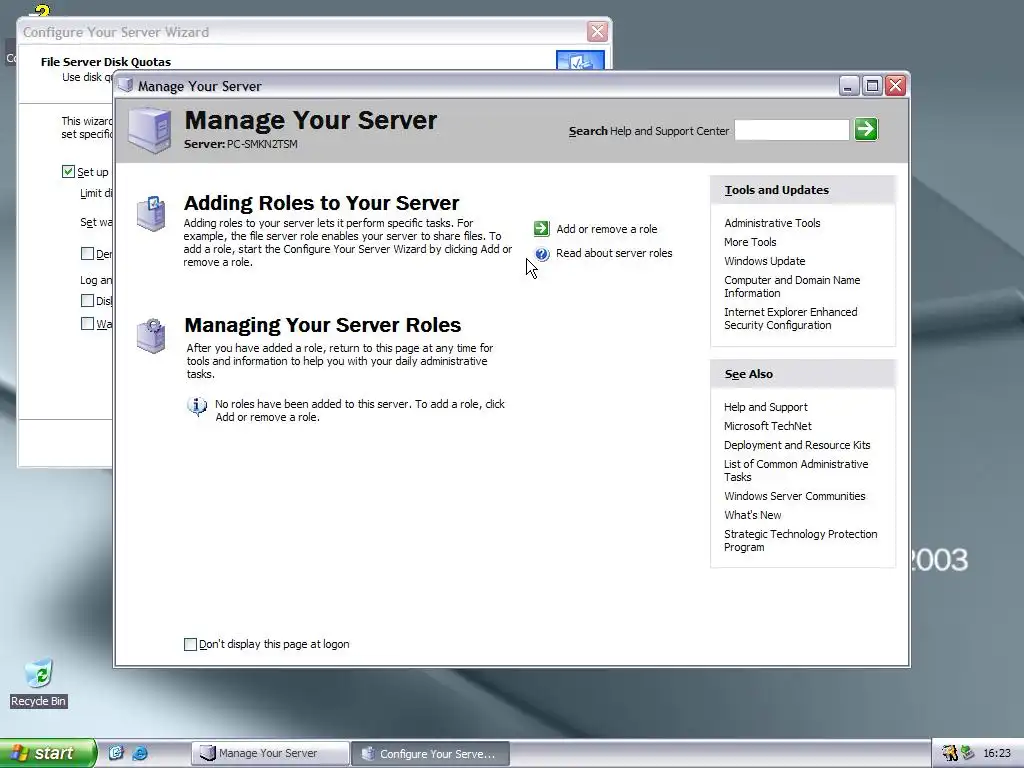
Task: Toggle the Warning checkbox in the wizard
Action: coord(87,323)
